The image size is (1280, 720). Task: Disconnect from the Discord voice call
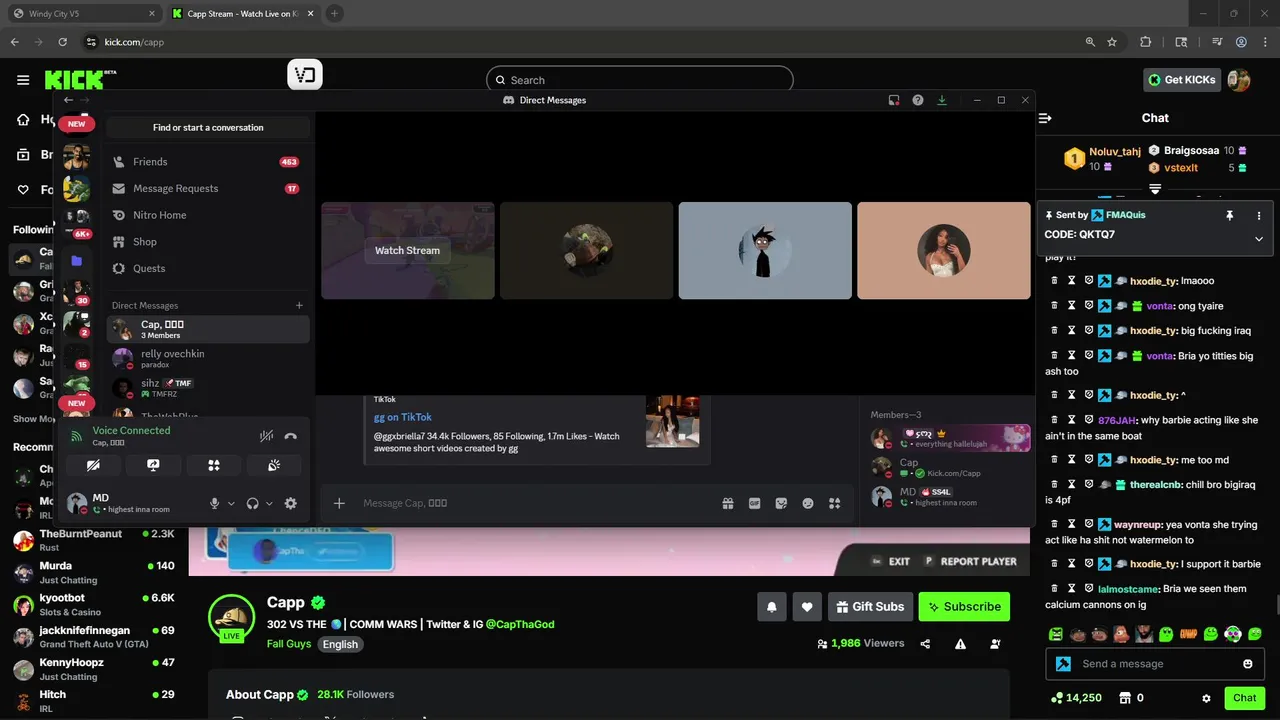[x=291, y=436]
